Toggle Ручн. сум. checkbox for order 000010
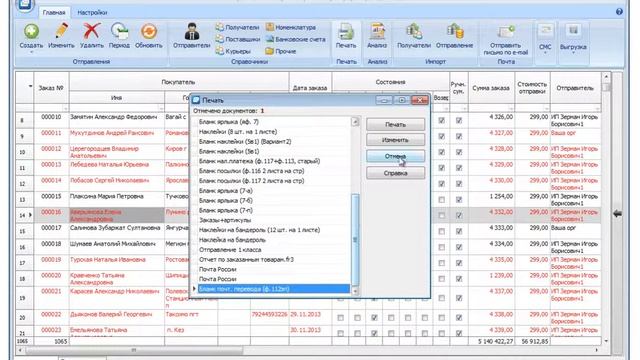The image size is (640, 360). pos(459,120)
